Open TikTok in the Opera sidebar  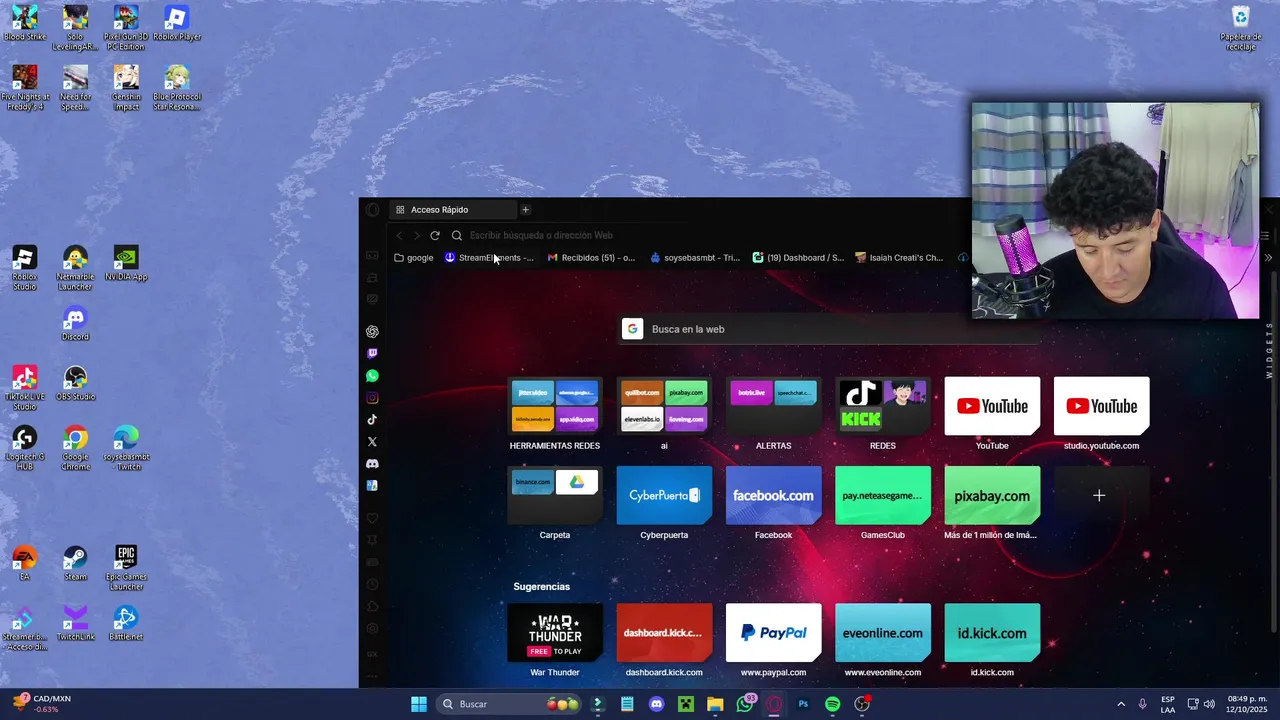pyautogui.click(x=372, y=420)
